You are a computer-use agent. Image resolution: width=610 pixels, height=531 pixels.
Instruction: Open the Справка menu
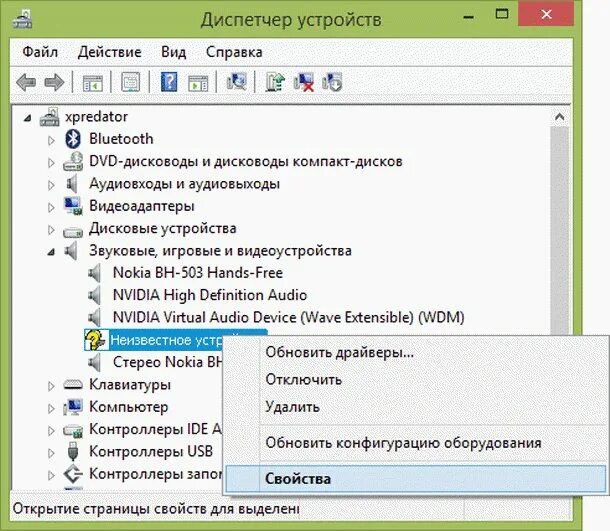pos(234,52)
